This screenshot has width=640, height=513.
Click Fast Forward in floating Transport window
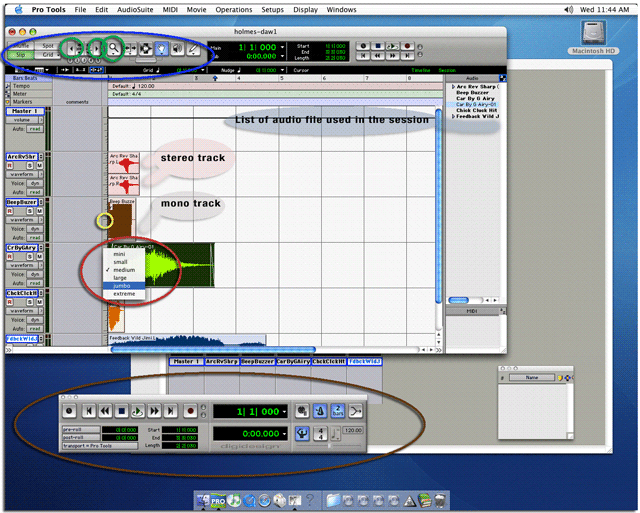tap(154, 411)
